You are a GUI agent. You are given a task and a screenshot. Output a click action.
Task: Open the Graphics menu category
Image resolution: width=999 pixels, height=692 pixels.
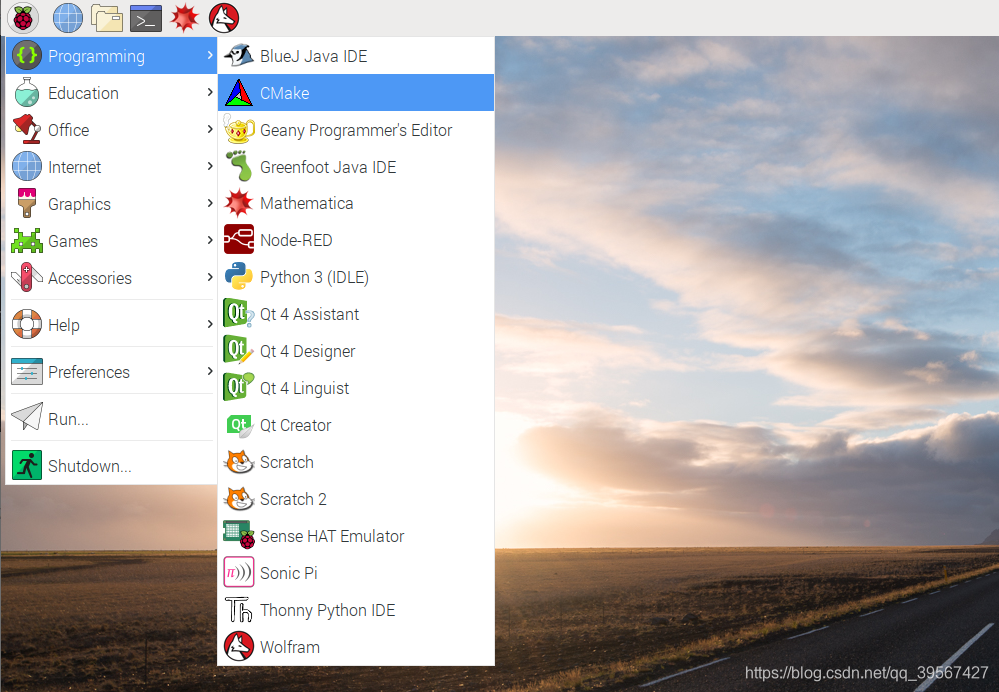[x=111, y=203]
